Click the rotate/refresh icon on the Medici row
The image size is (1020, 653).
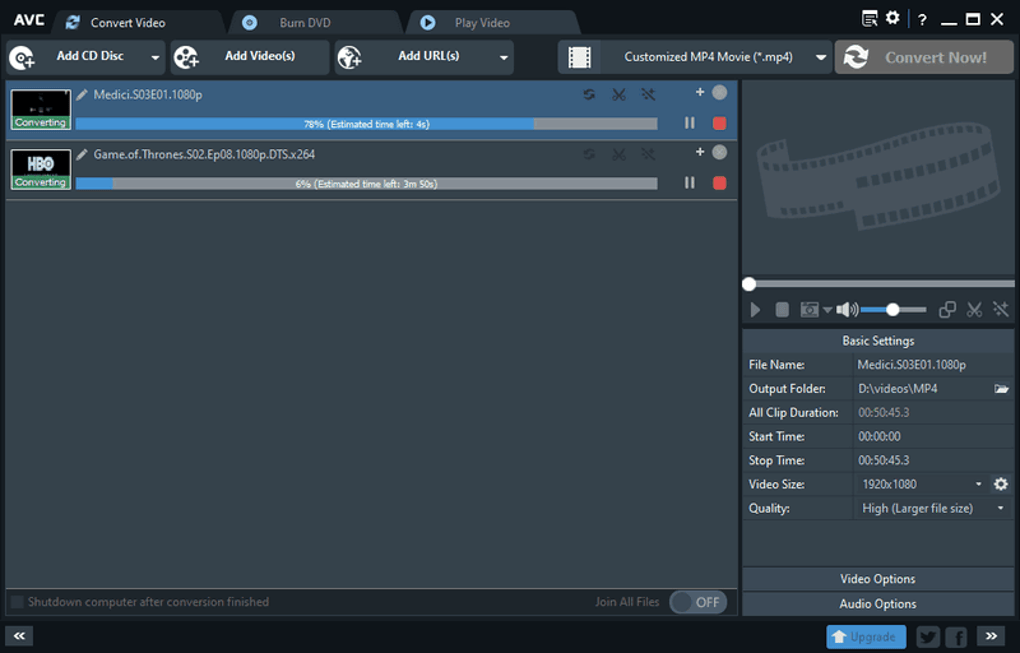coord(589,94)
